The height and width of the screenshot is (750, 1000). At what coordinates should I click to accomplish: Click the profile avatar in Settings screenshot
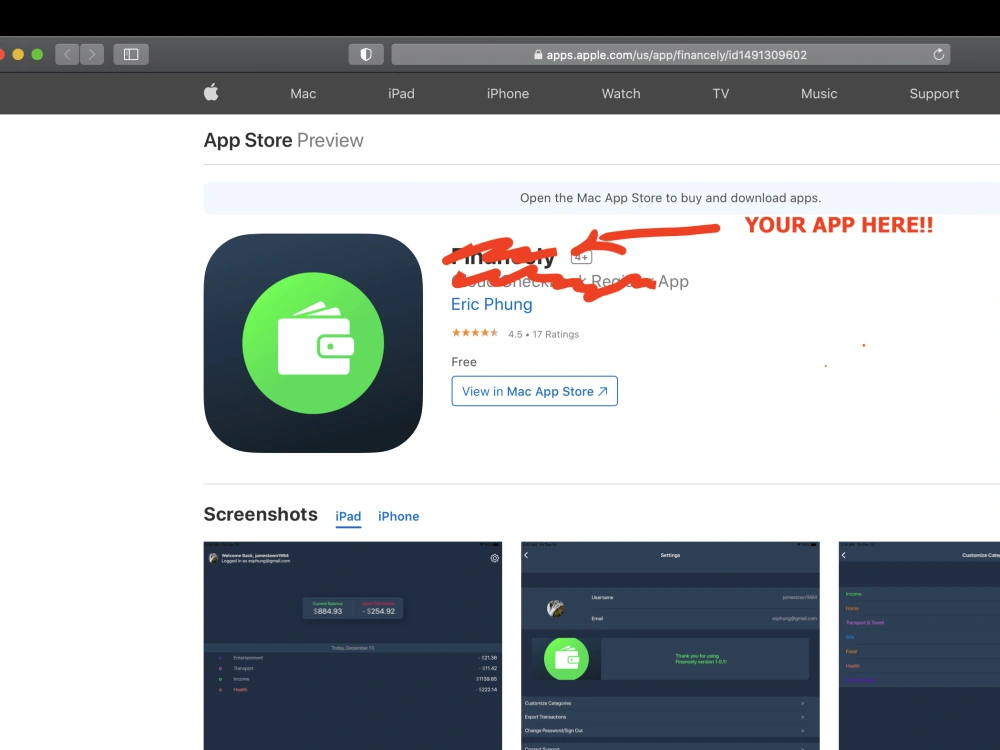click(x=555, y=608)
